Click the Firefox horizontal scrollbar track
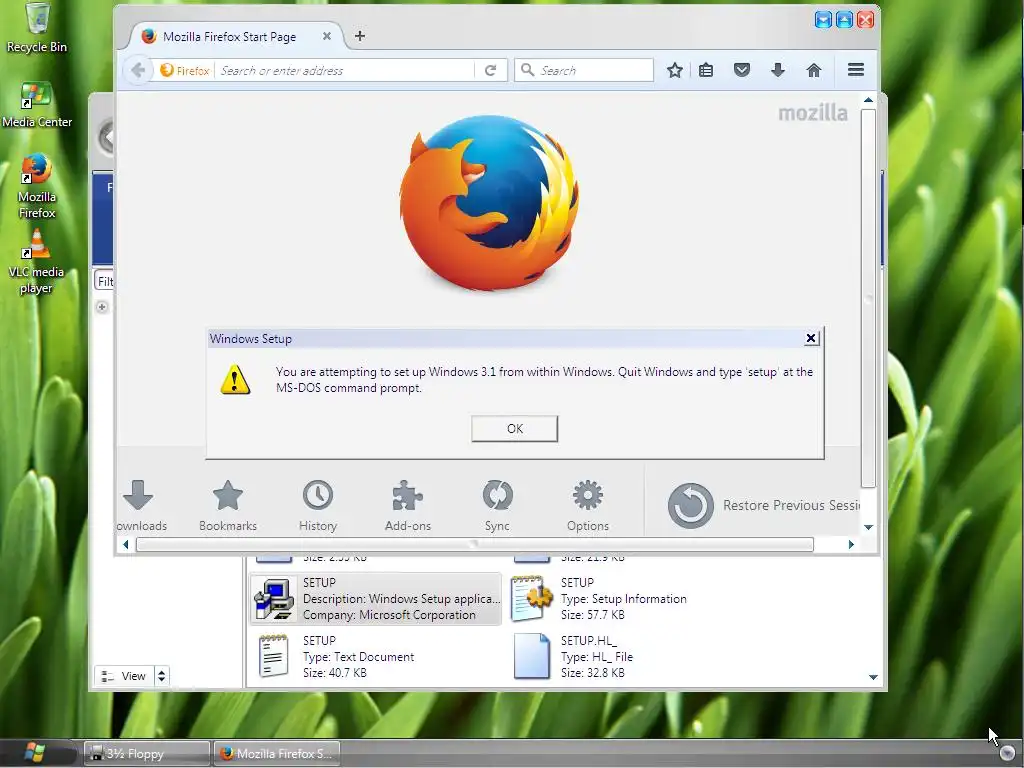1024x768 pixels. (x=475, y=544)
